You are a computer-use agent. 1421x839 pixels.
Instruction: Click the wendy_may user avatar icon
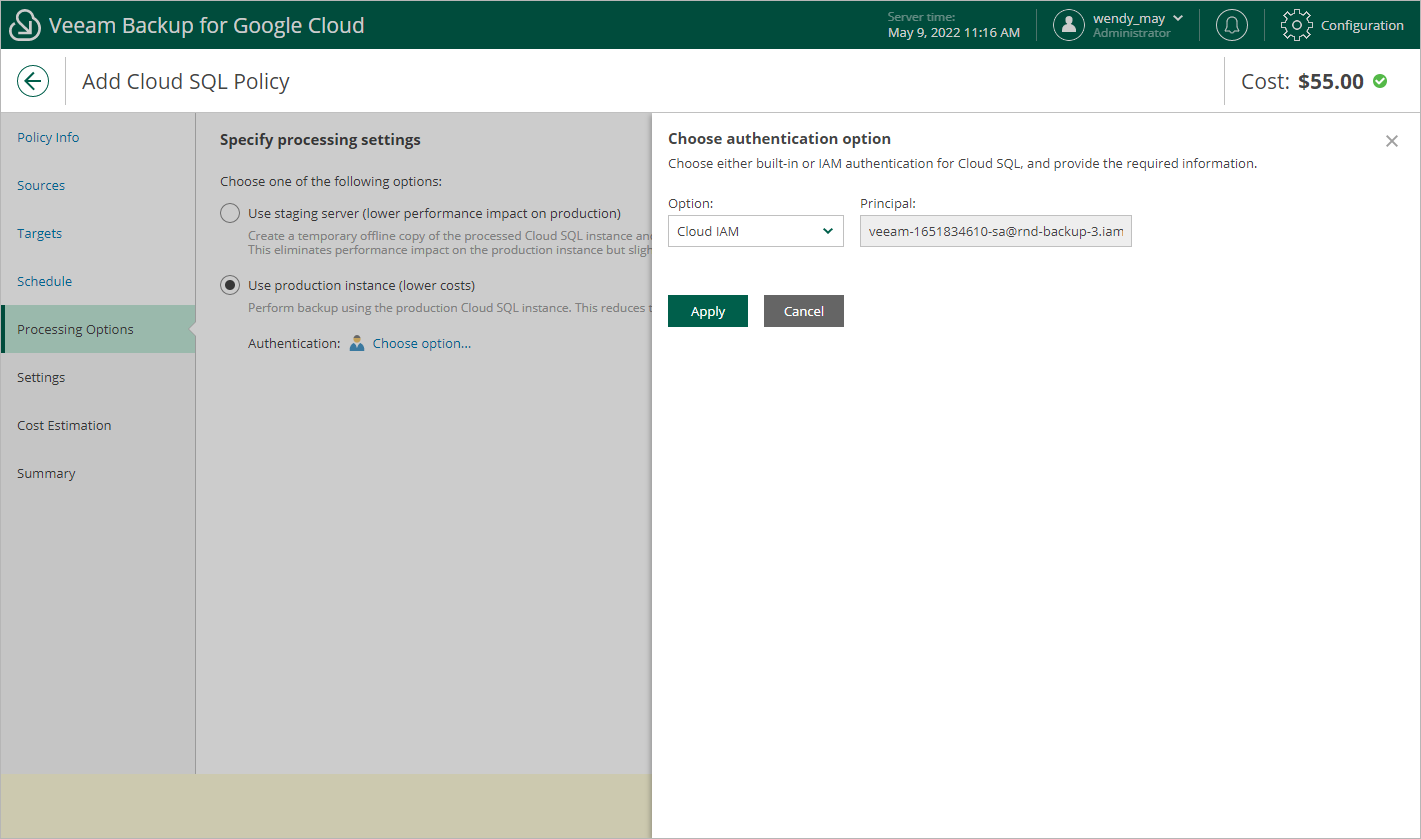tap(1069, 25)
